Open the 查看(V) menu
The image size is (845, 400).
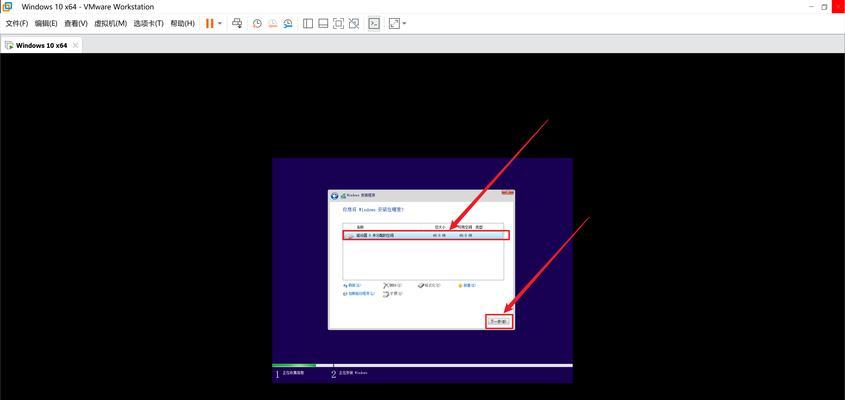[76, 24]
